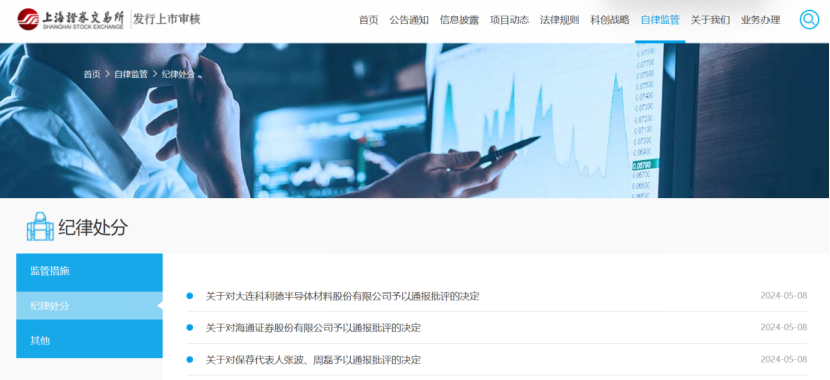Click the hero banner image
Image resolution: width=830 pixels, height=380 pixels.
[x=415, y=121]
